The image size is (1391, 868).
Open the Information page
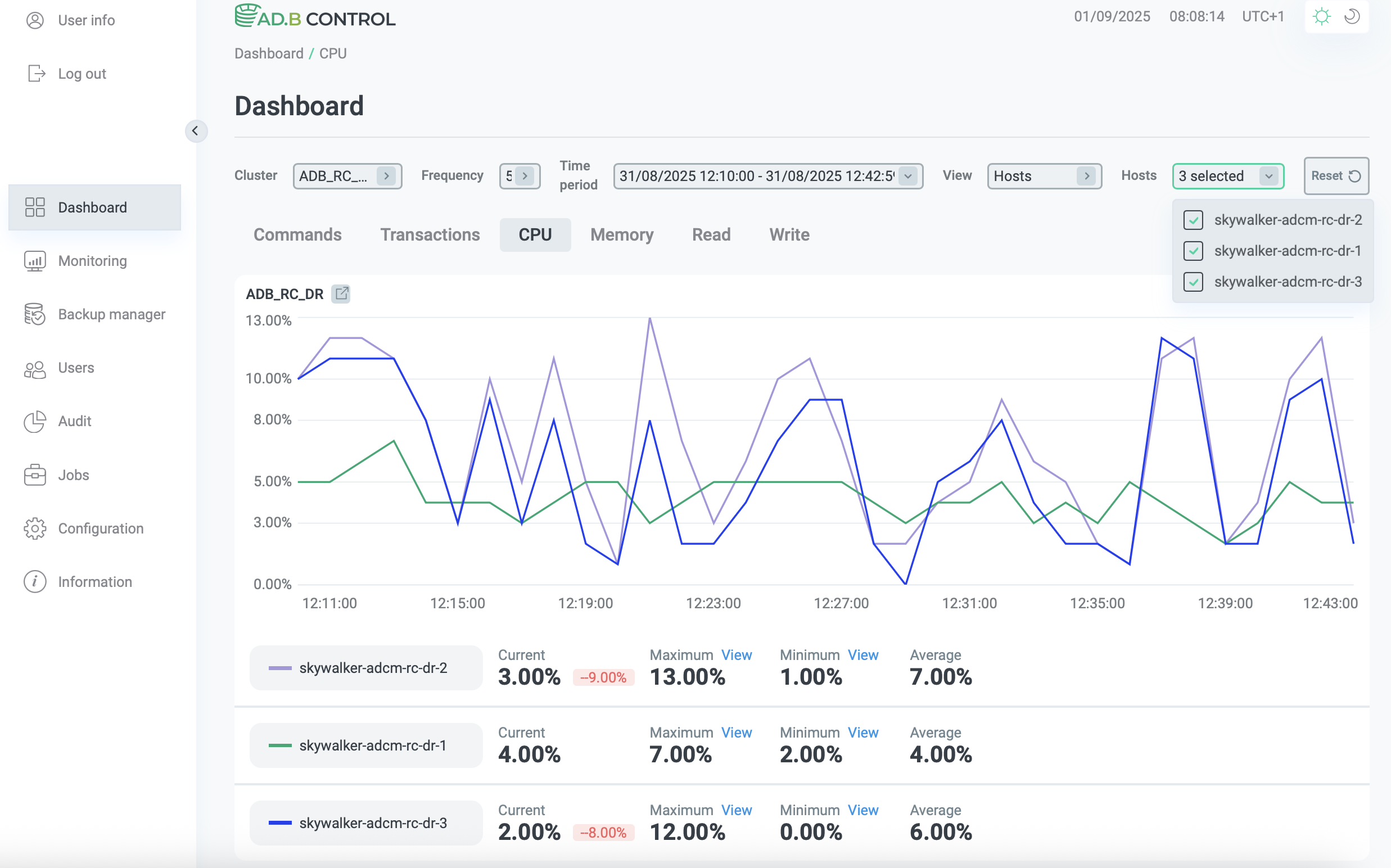click(x=94, y=581)
